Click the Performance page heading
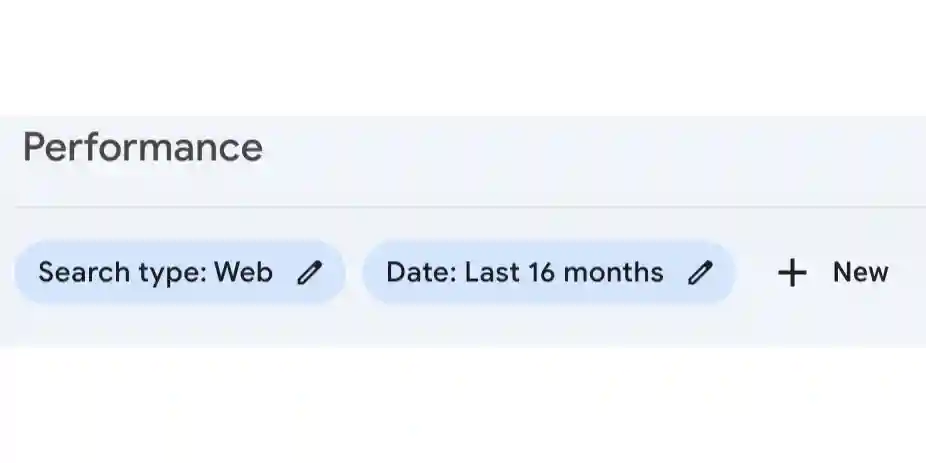The width and height of the screenshot is (926, 463). pyautogui.click(x=142, y=148)
